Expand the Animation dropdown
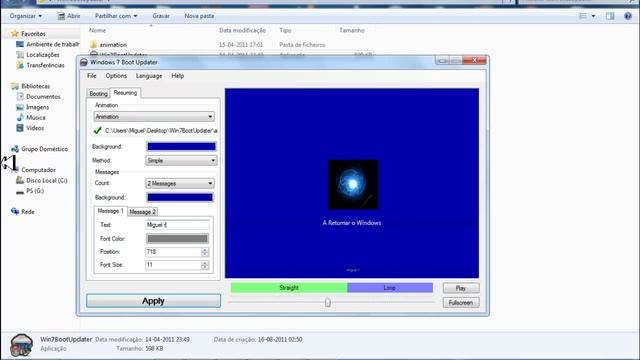This screenshot has width=640, height=360. 154,117
